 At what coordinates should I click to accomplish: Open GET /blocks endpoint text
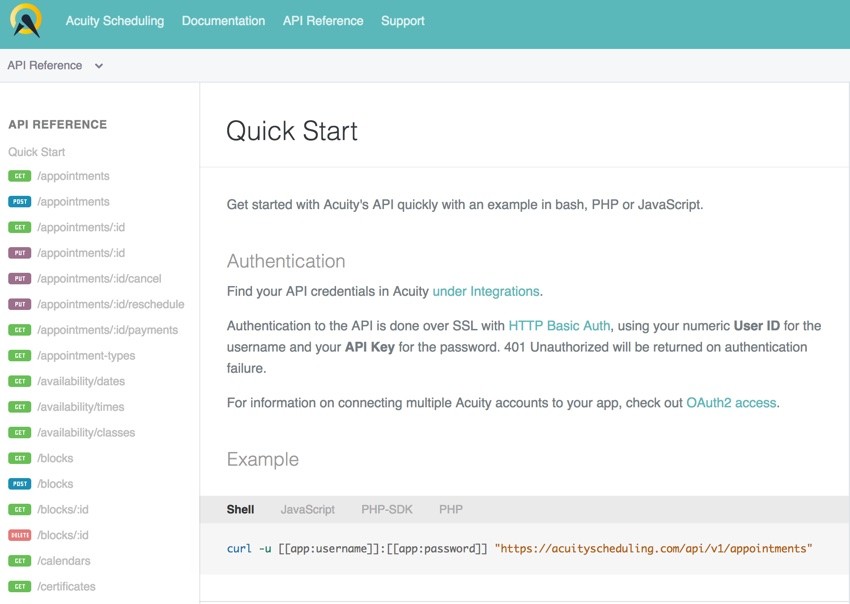point(55,458)
